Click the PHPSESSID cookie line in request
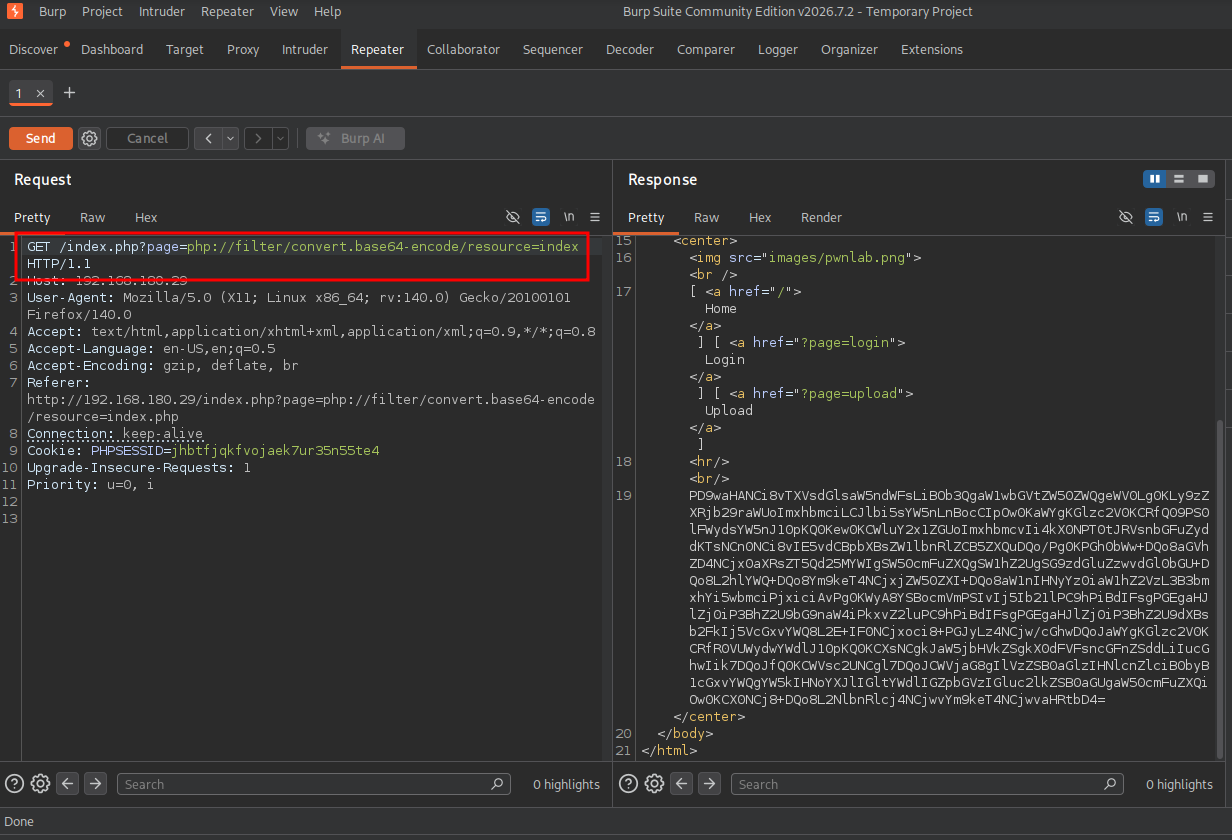 coord(203,450)
